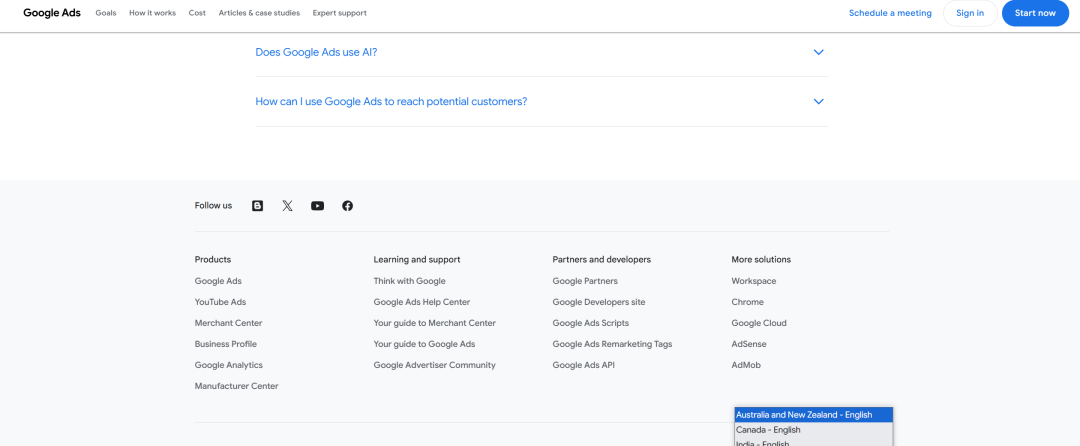Viewport: 1080px width, 446px height.
Task: Open the Goals menu item
Action: click(x=105, y=13)
